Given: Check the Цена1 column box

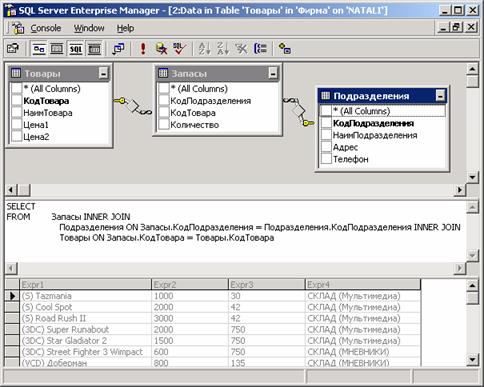Looking at the screenshot, I should click(x=16, y=125).
